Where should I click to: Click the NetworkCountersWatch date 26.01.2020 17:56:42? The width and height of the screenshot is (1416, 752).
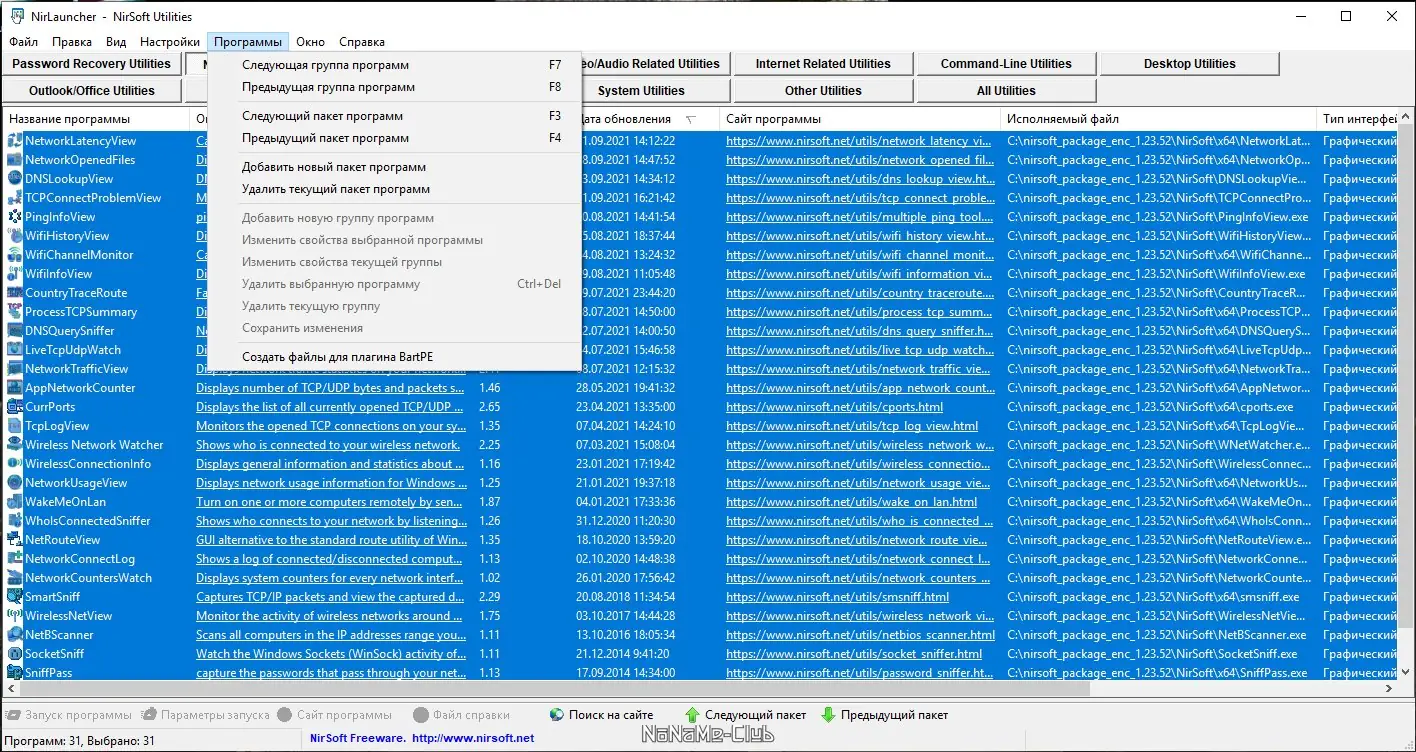click(x=626, y=578)
